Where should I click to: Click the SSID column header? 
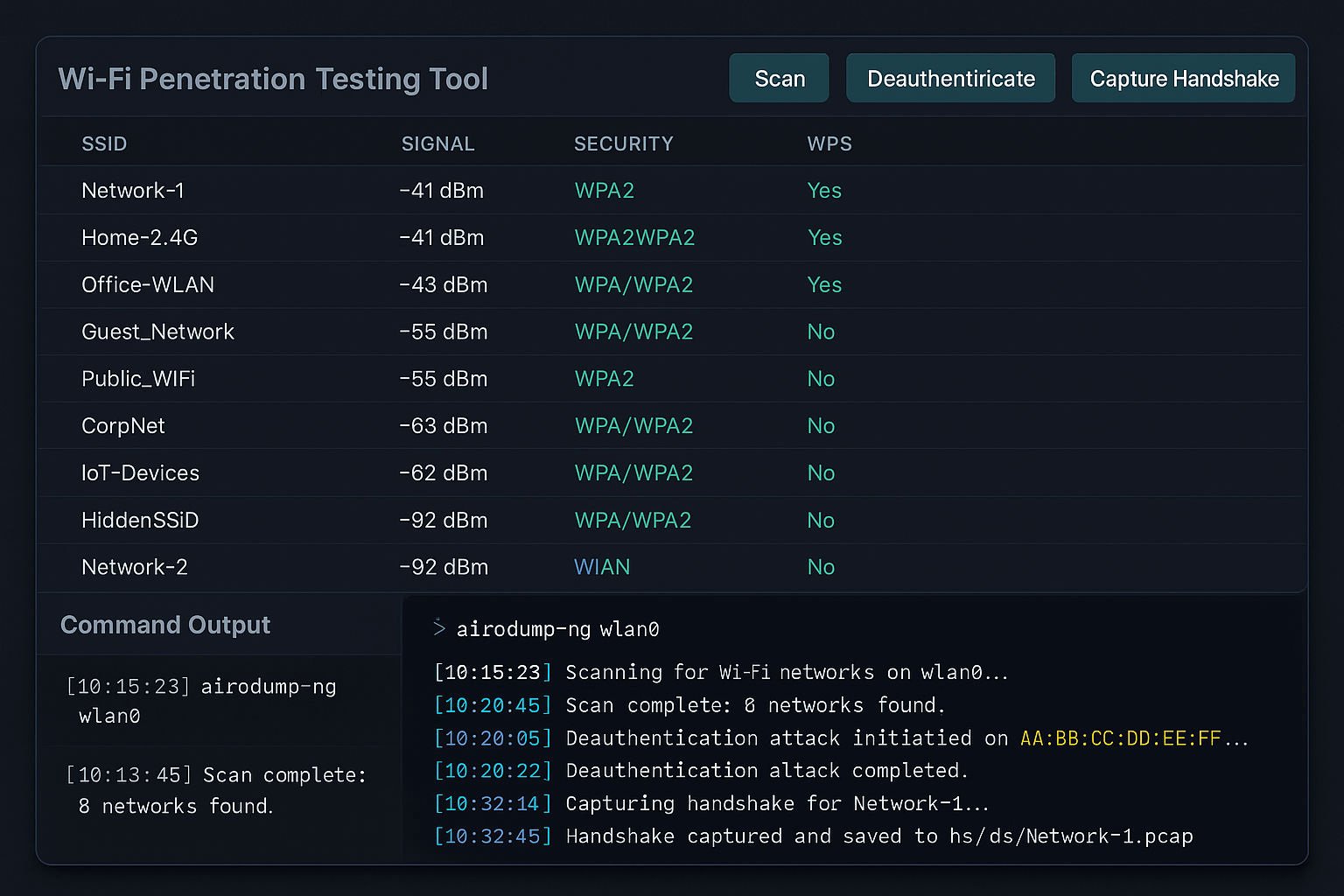point(104,144)
